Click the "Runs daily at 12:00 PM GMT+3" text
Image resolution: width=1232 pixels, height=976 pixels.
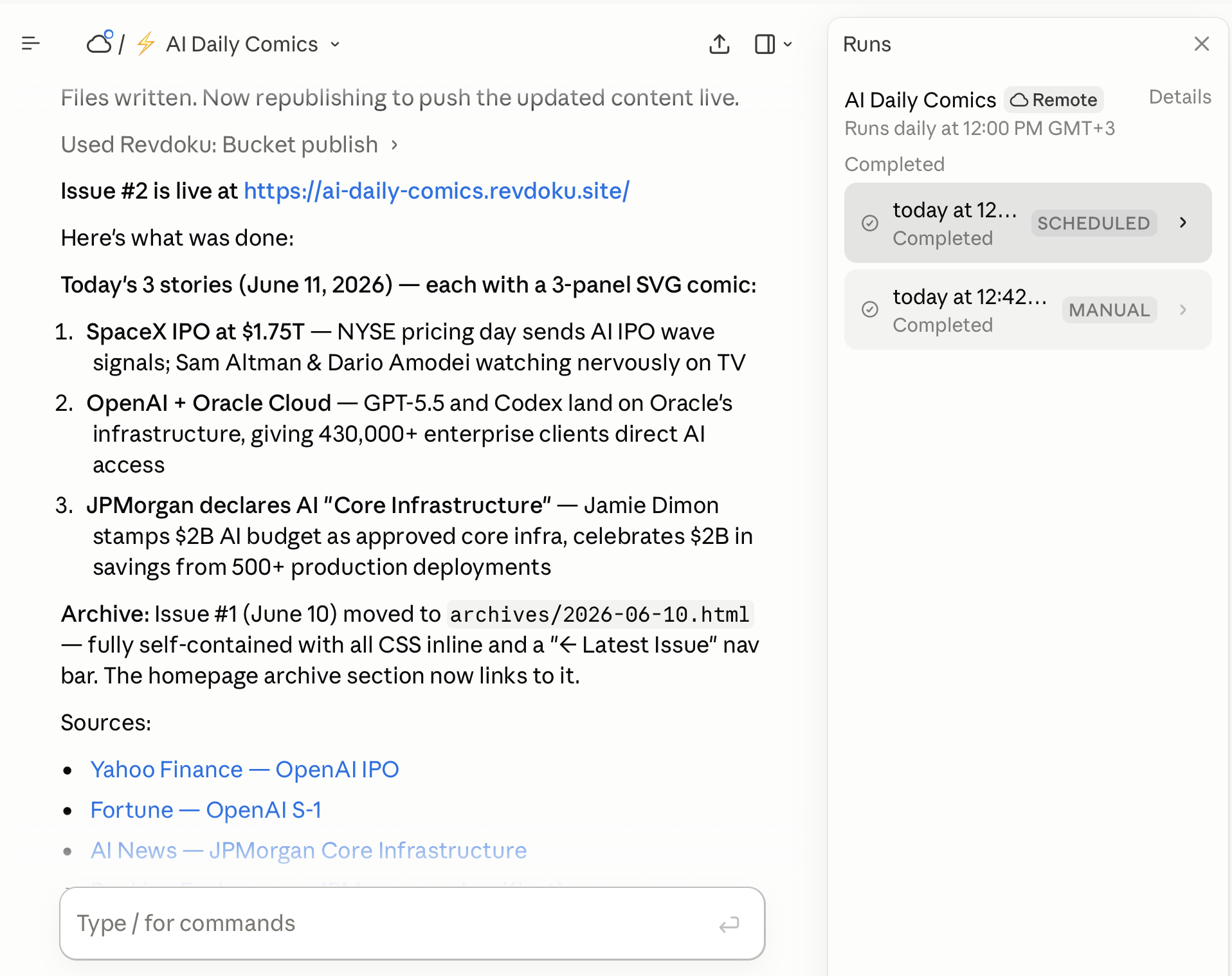pyautogui.click(x=980, y=129)
